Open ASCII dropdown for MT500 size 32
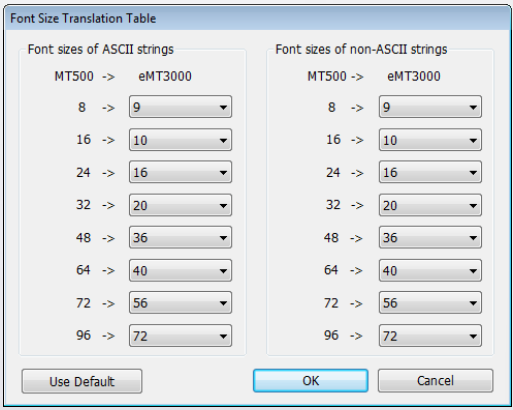513x410 pixels. [x=180, y=205]
